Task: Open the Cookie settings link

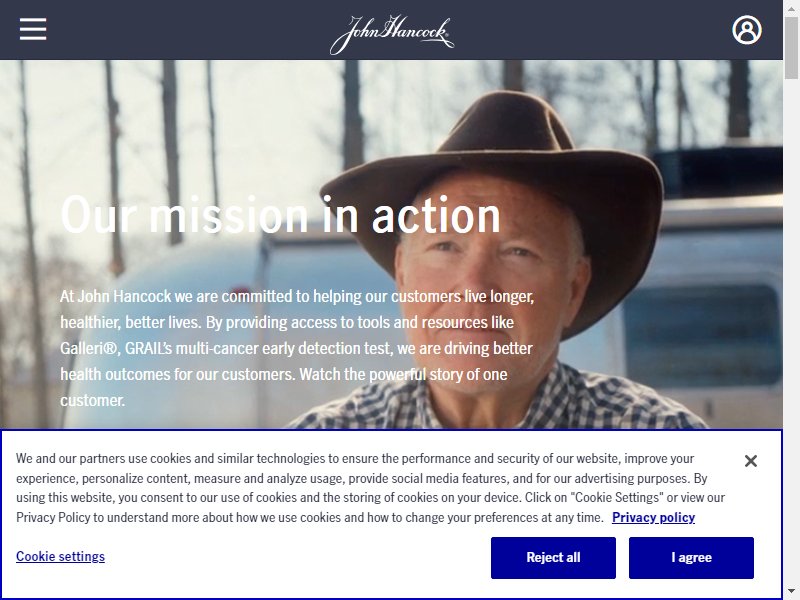Action: (x=60, y=556)
